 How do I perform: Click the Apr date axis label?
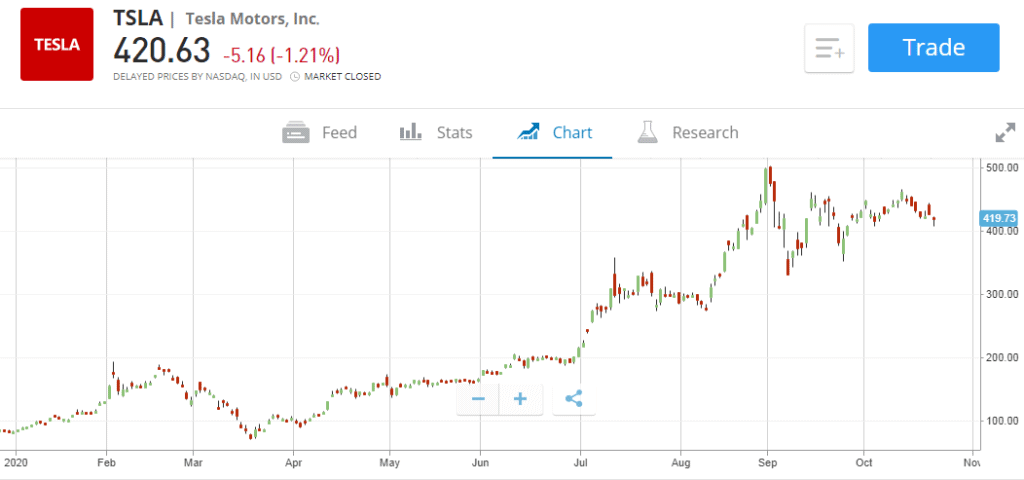[293, 463]
